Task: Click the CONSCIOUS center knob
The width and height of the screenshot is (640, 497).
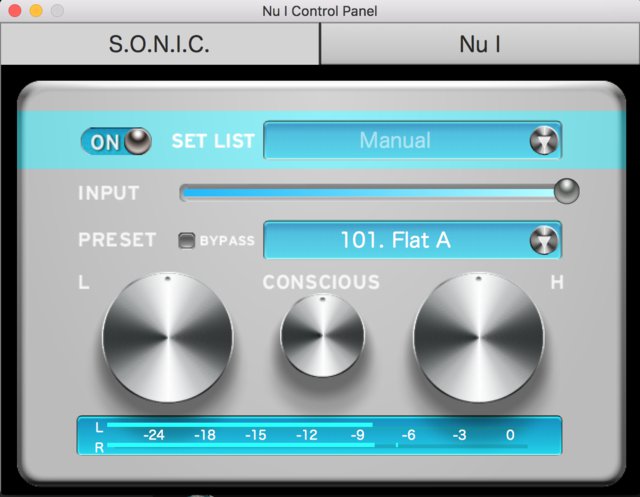Action: pos(322,335)
